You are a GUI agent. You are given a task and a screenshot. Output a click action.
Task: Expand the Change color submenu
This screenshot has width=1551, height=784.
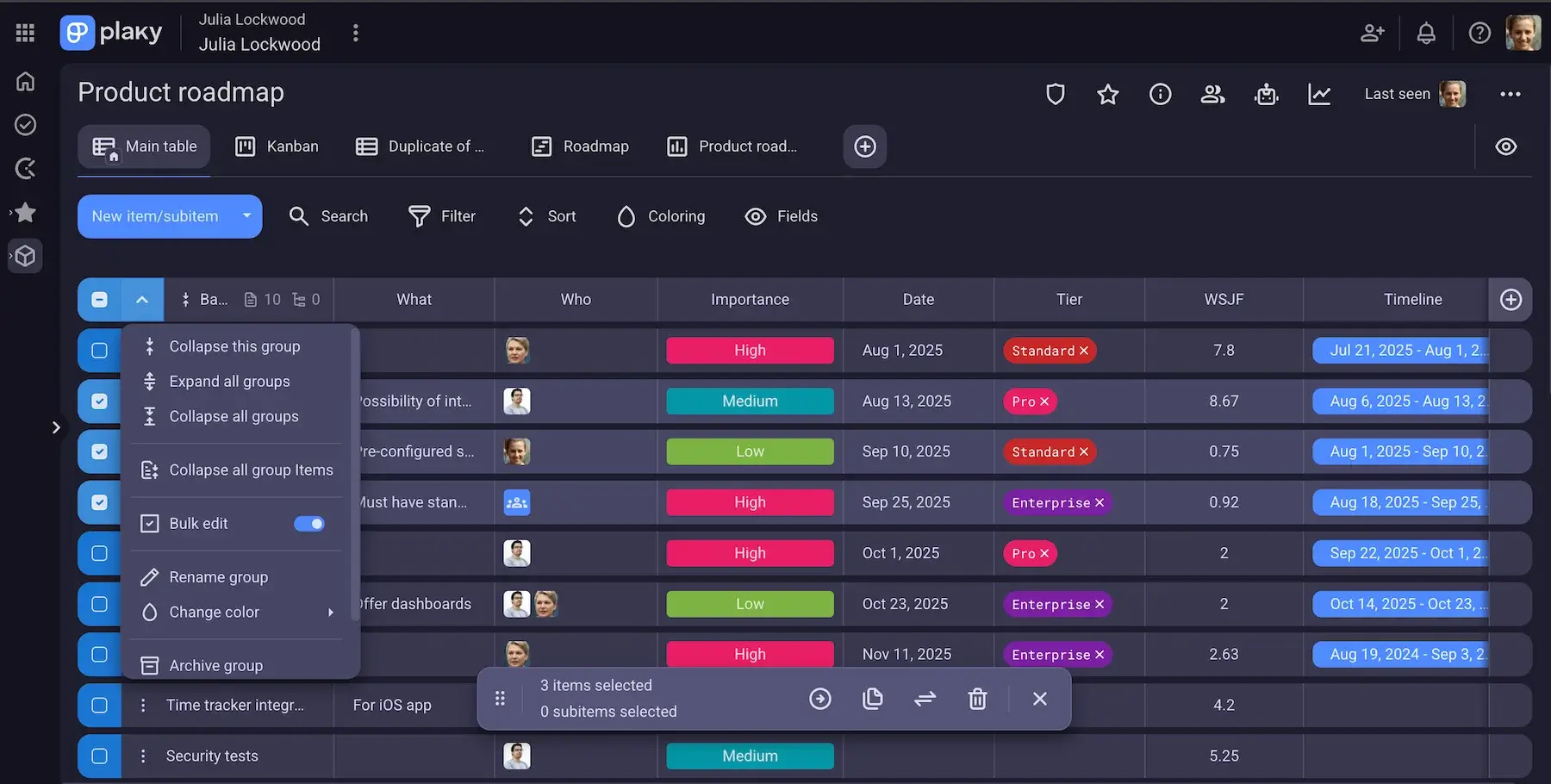pyautogui.click(x=330, y=613)
